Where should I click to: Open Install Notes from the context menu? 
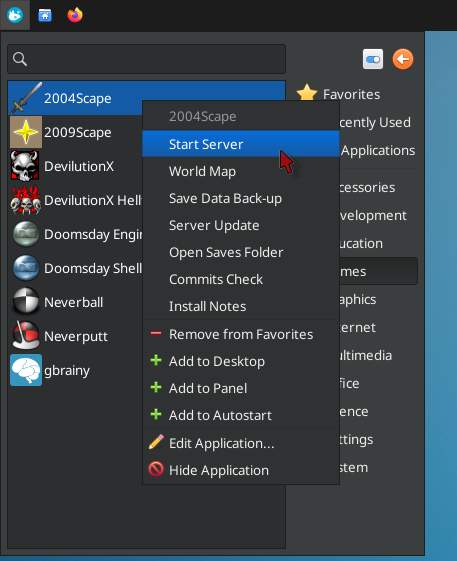point(241,306)
